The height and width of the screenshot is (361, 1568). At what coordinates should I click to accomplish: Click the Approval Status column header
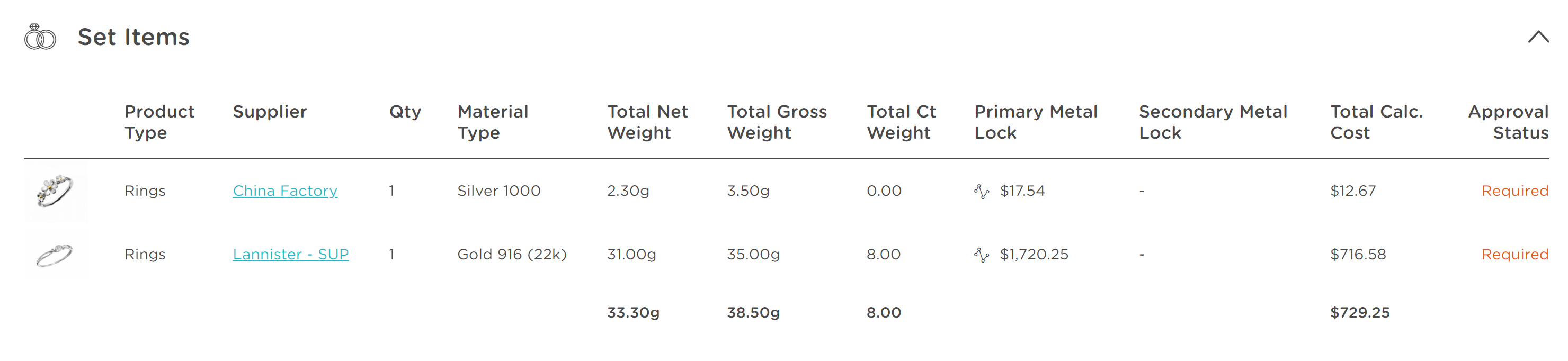pyautogui.click(x=1508, y=122)
